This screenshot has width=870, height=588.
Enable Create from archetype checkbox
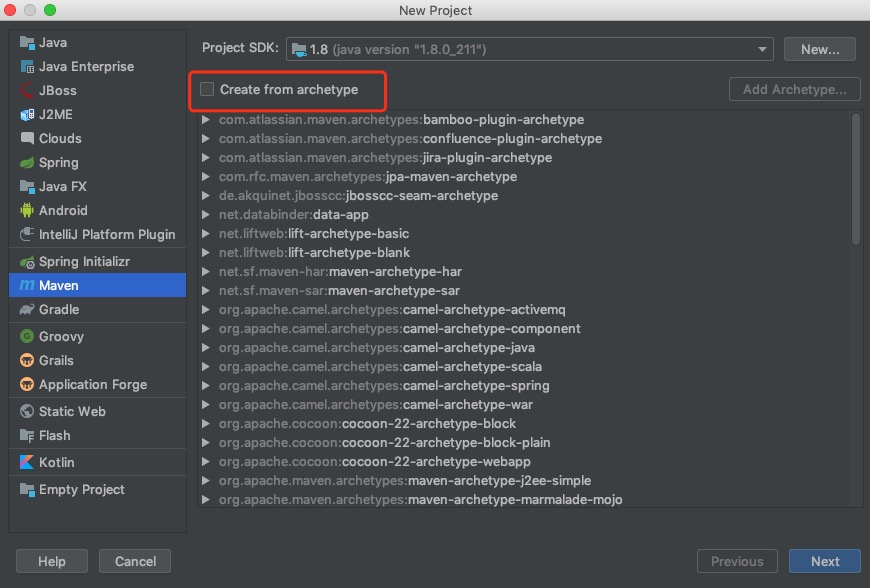coord(207,90)
